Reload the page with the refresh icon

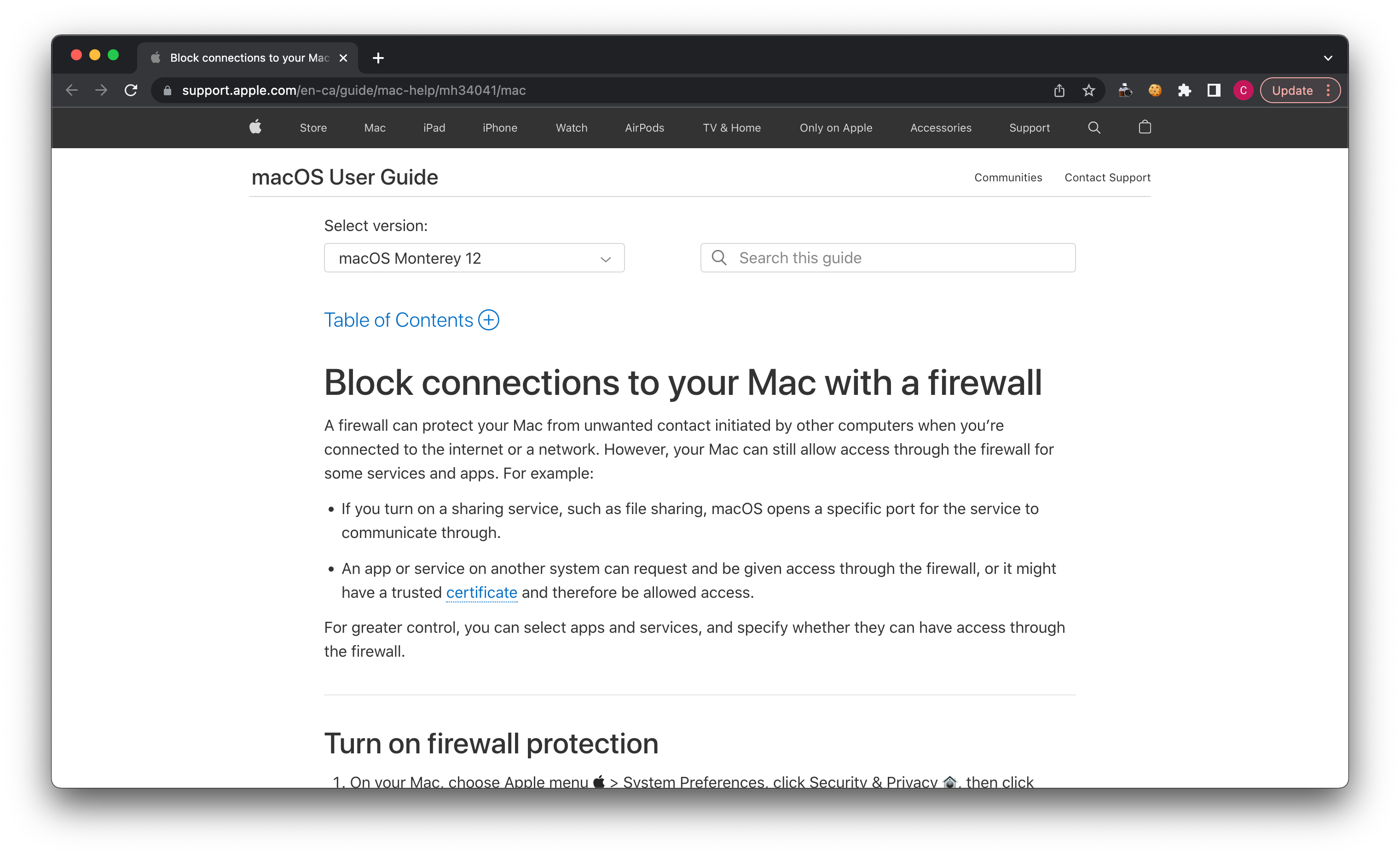tap(131, 90)
